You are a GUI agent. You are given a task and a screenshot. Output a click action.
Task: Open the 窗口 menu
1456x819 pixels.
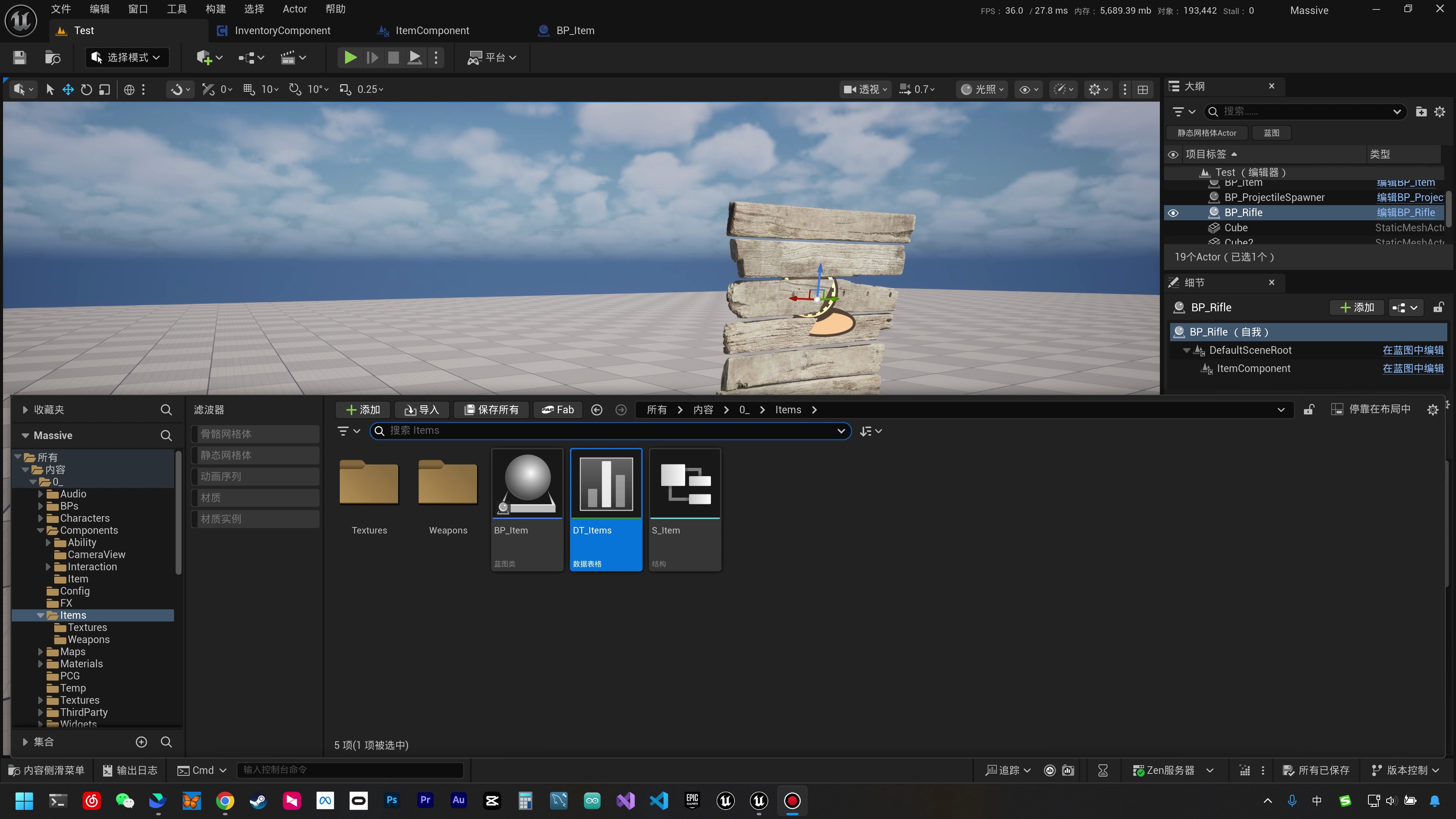pos(138,9)
